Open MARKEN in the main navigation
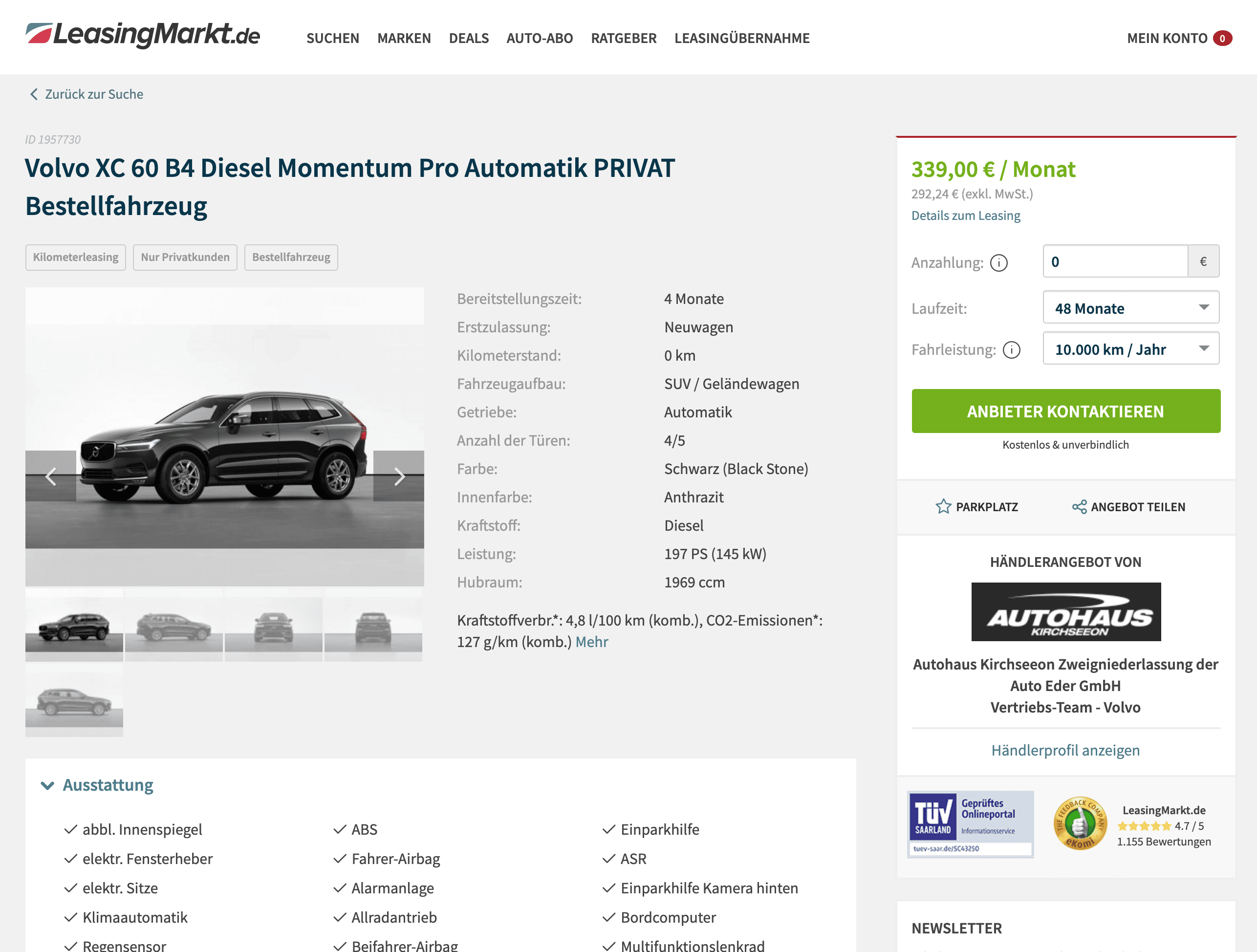The image size is (1257, 952). [404, 38]
